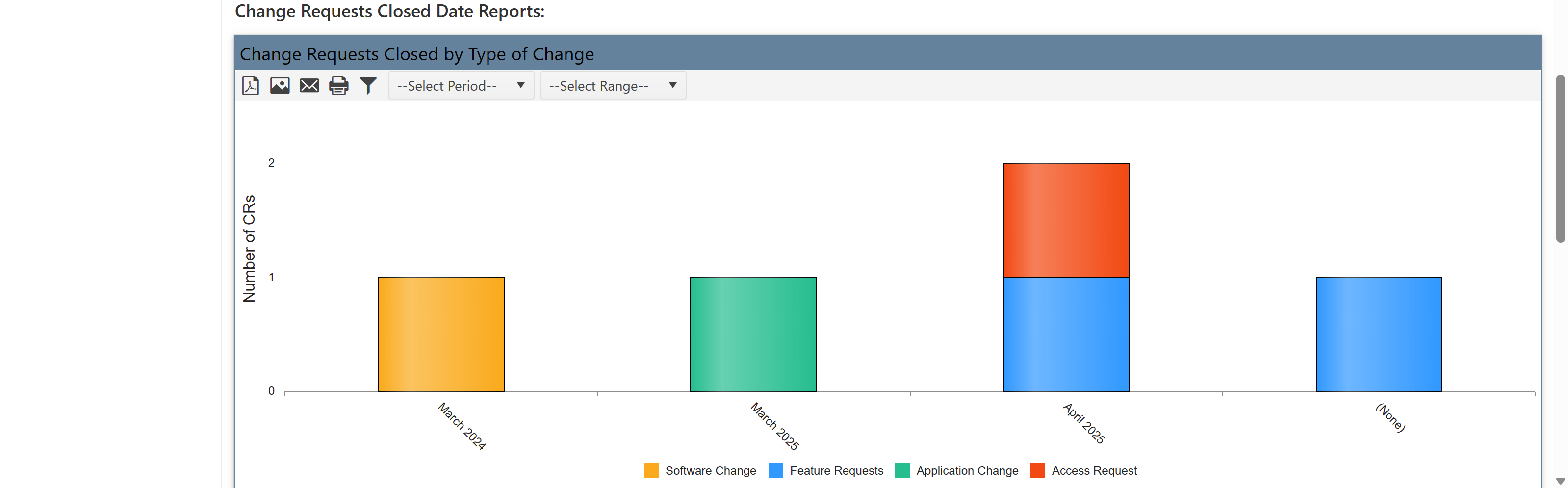Export the chart as PDF
Viewport: 1568px width, 488px height.
click(250, 86)
